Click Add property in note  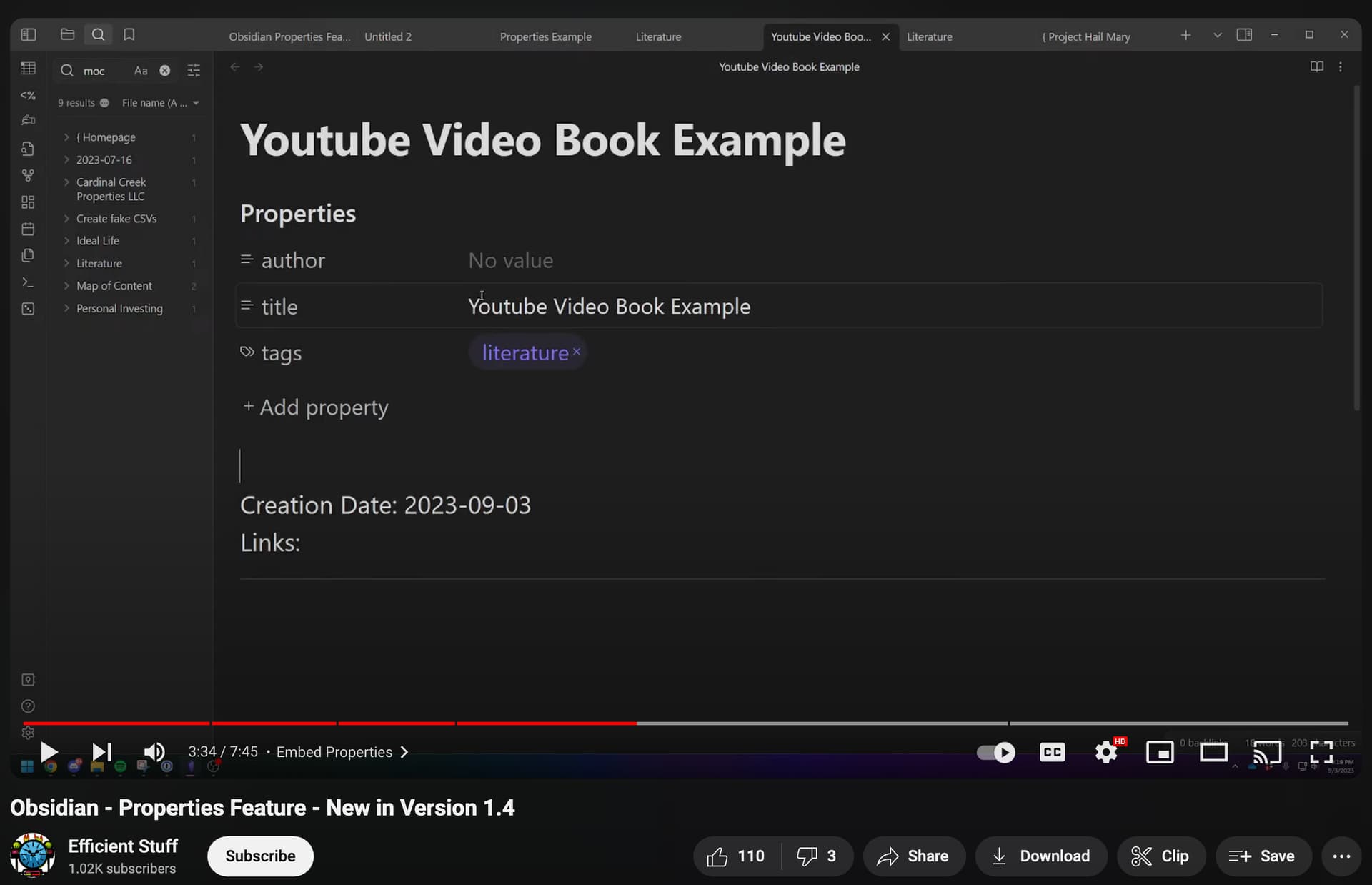click(x=315, y=407)
